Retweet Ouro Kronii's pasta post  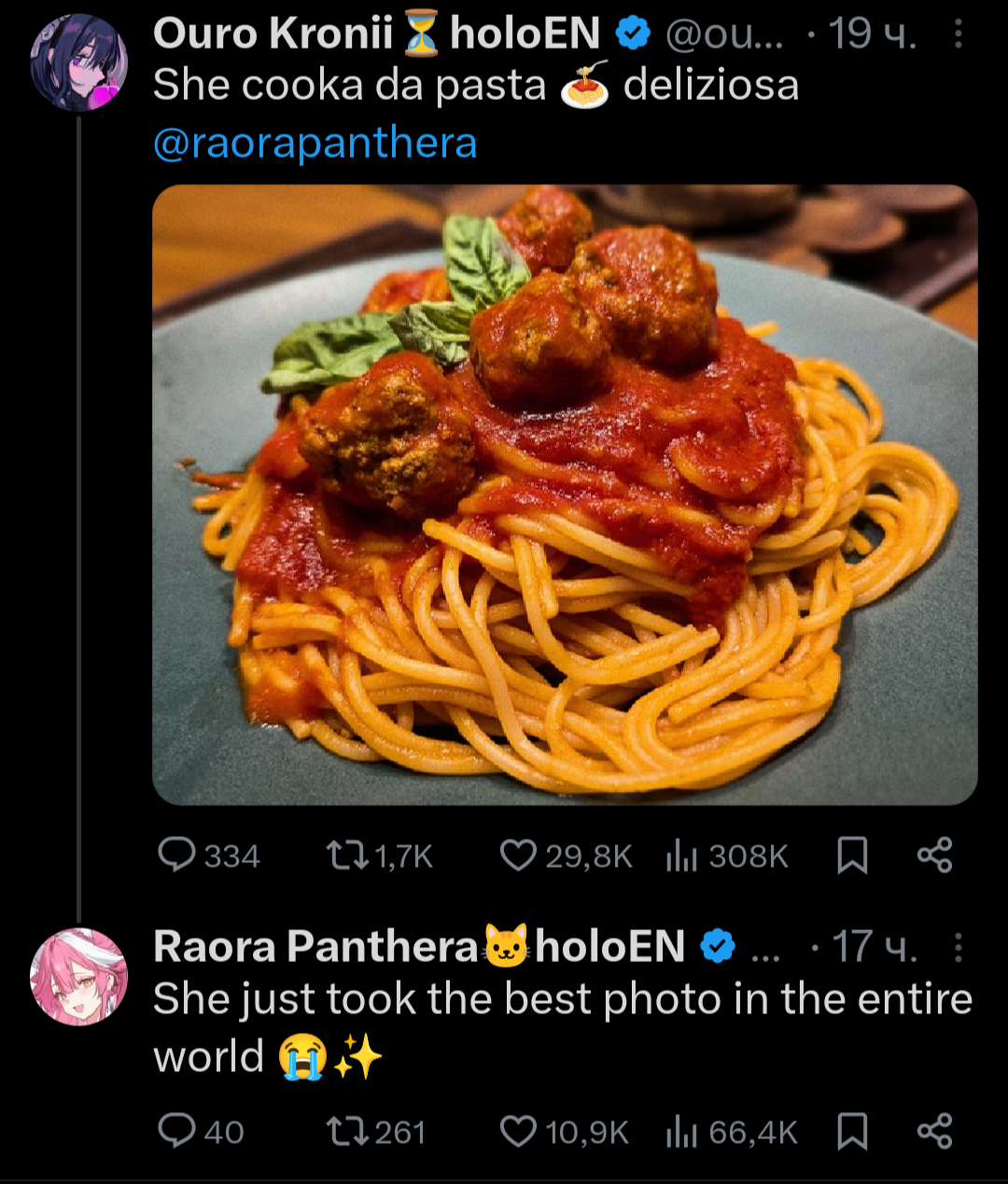(347, 855)
